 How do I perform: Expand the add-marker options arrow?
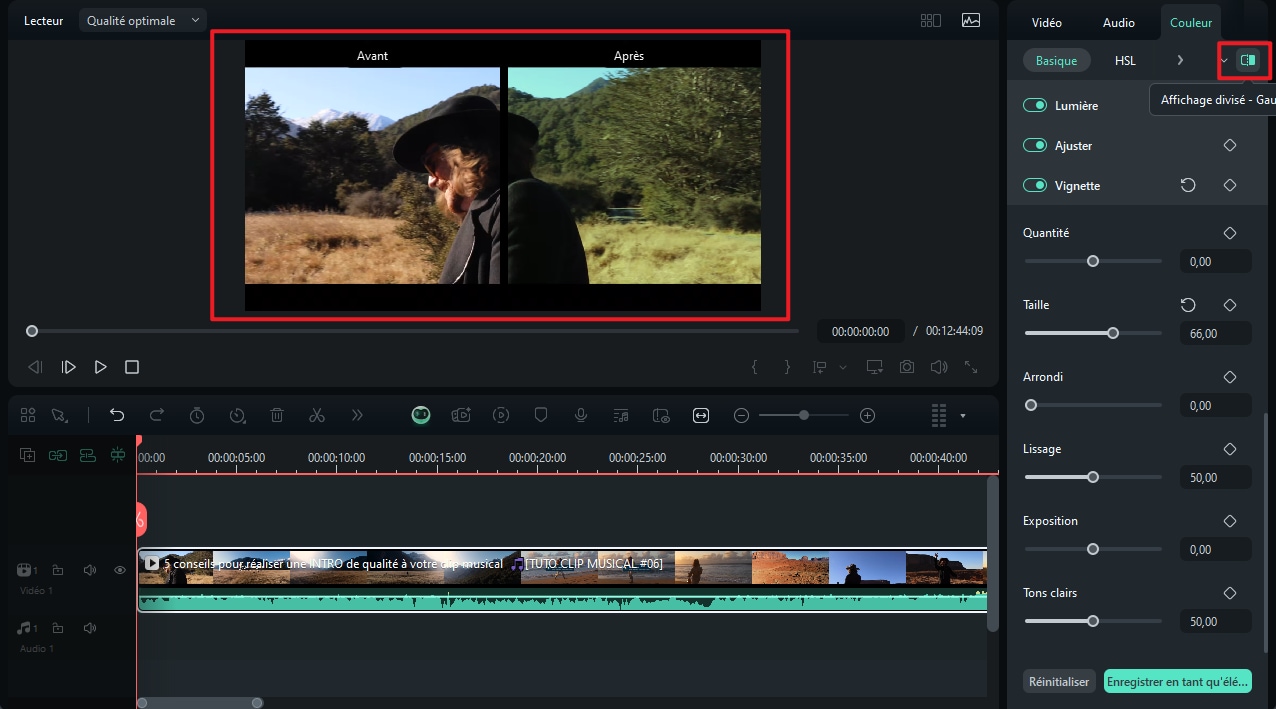pos(842,367)
